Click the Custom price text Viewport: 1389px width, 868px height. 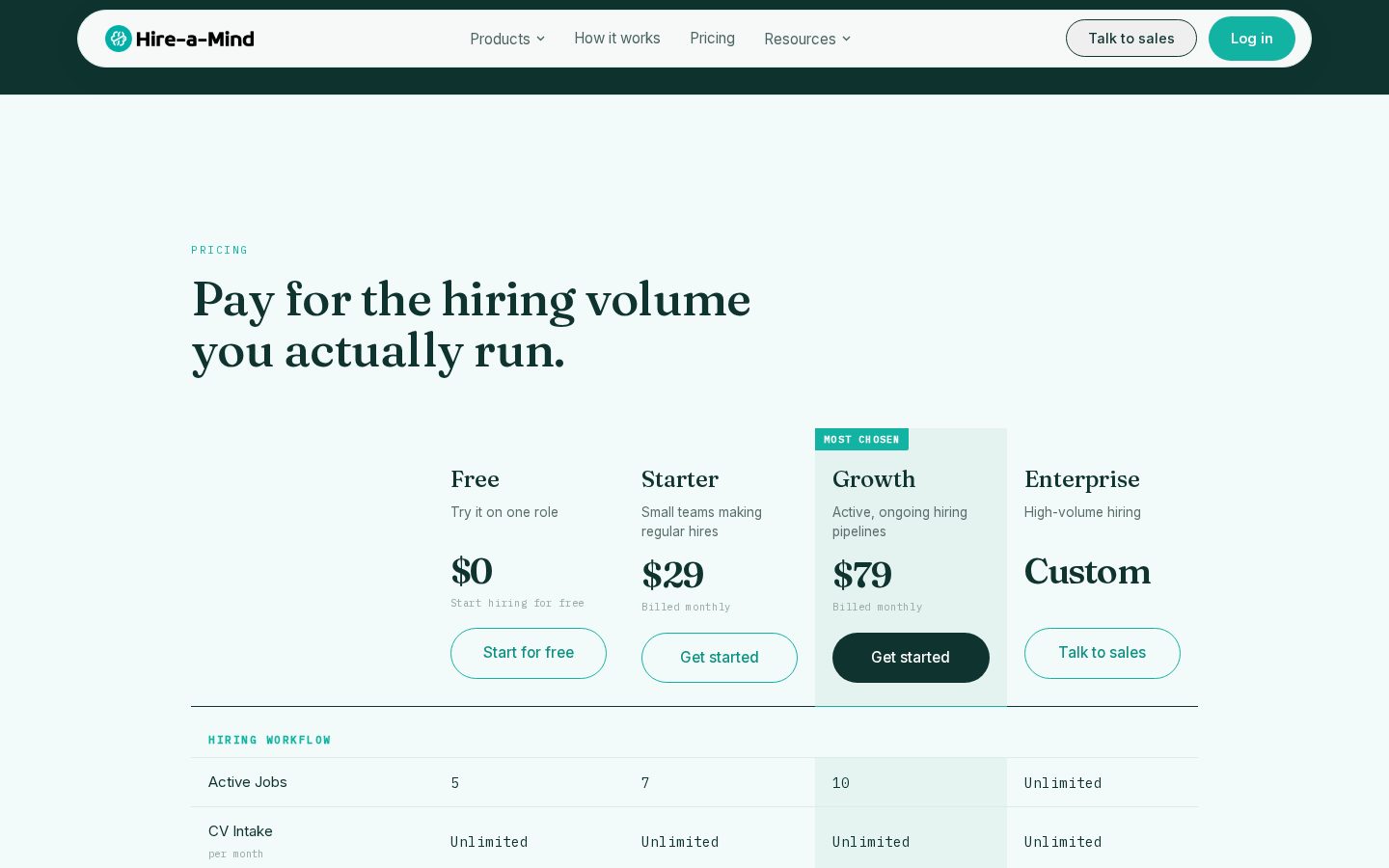[1087, 572]
